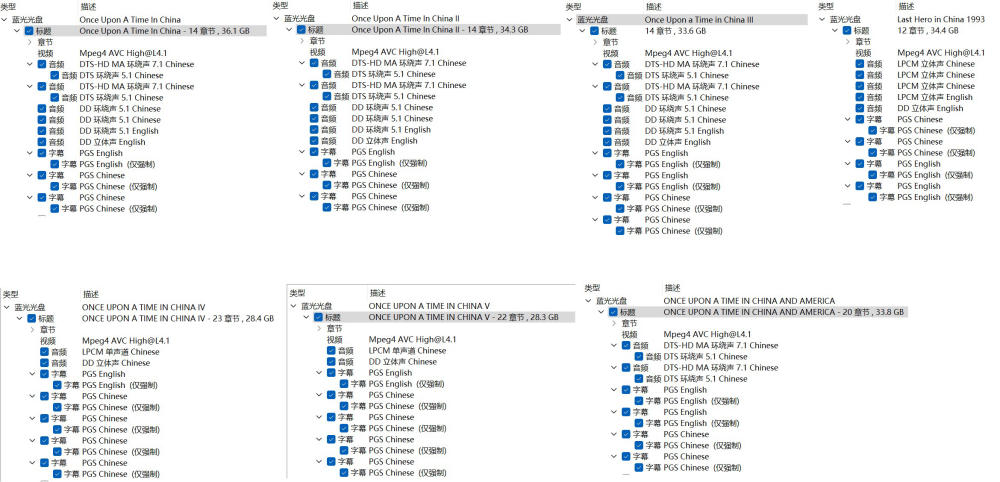Collapse the 标题 node of the 28.4 GB title

(x=20, y=318)
